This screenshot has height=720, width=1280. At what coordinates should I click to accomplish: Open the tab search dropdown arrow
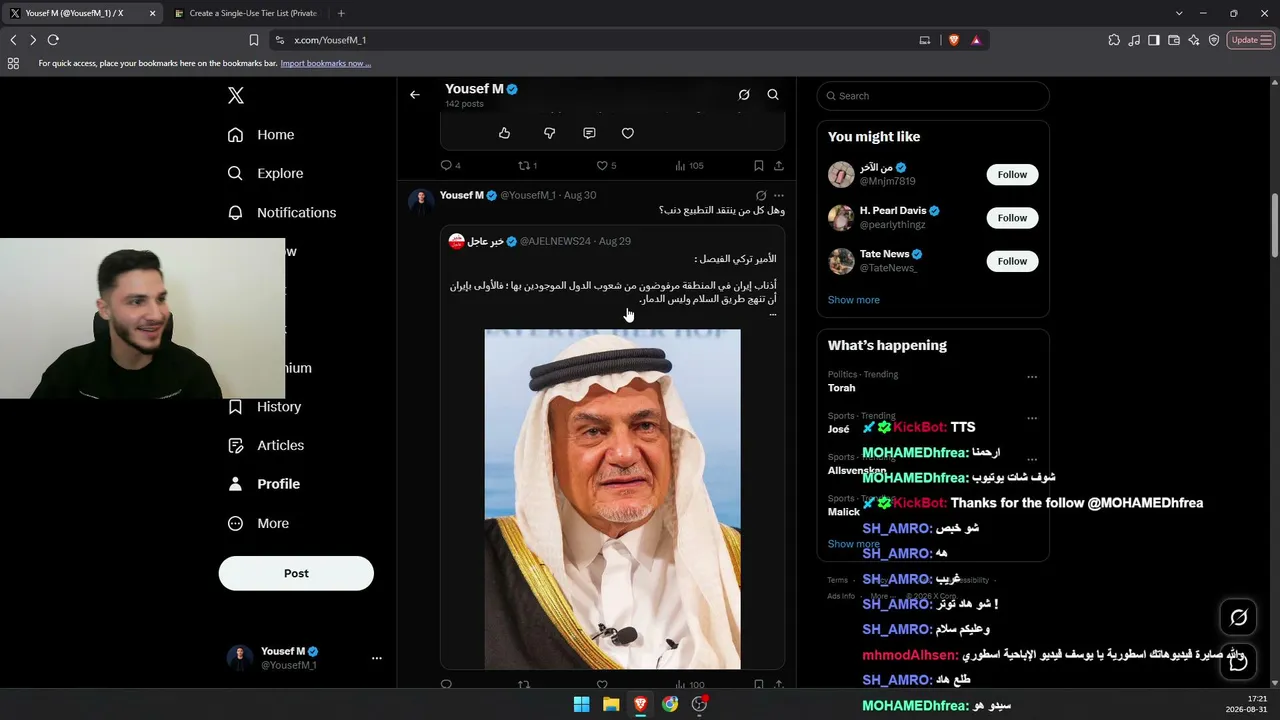coord(1180,13)
